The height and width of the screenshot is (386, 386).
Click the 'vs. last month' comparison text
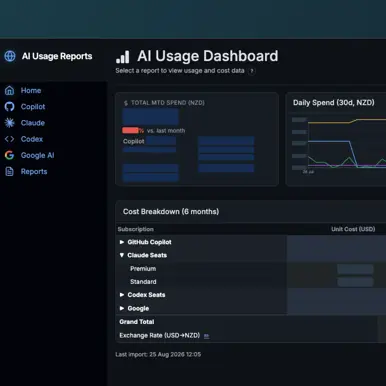tap(166, 131)
